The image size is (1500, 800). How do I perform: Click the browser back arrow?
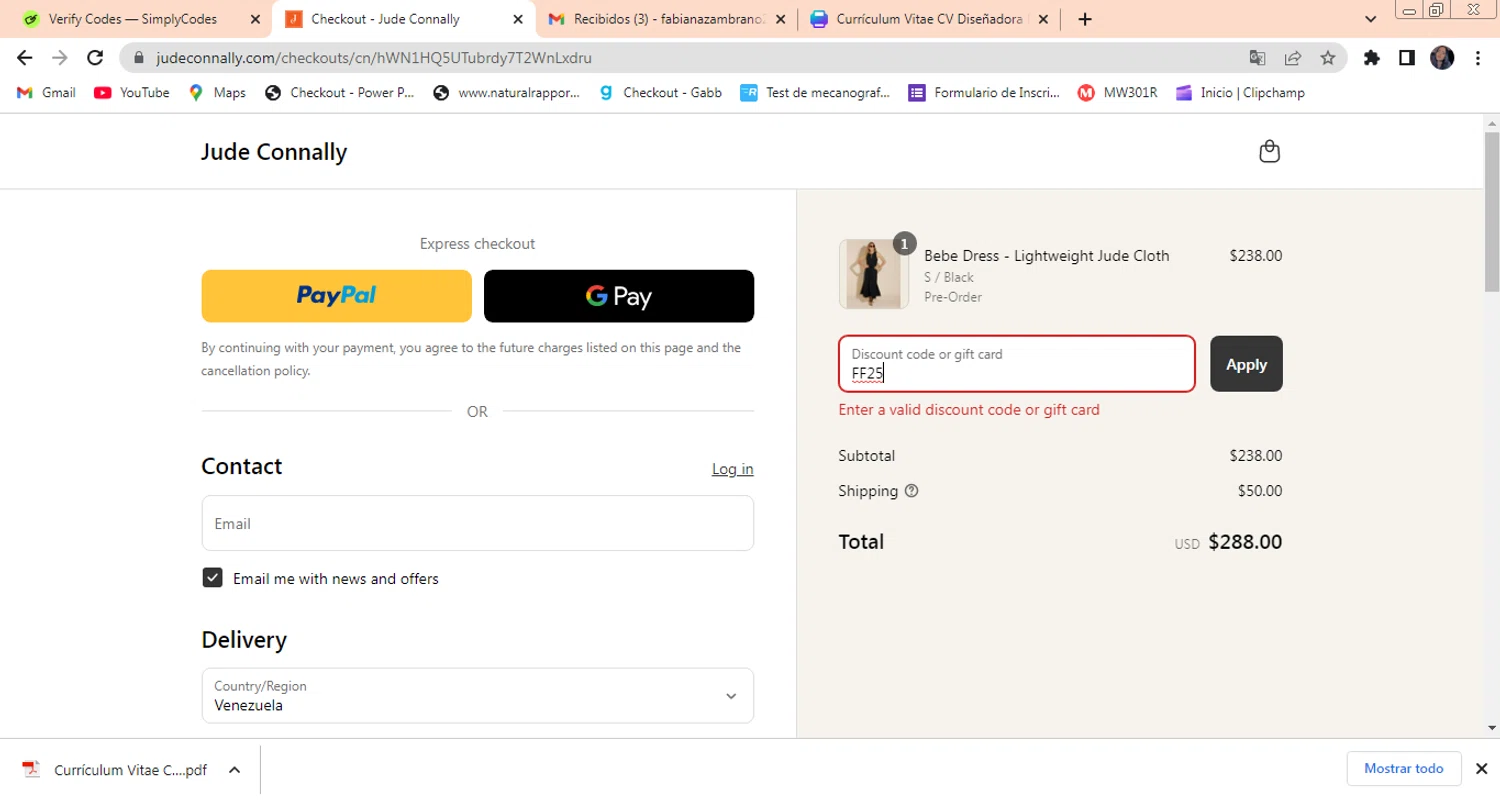(25, 58)
